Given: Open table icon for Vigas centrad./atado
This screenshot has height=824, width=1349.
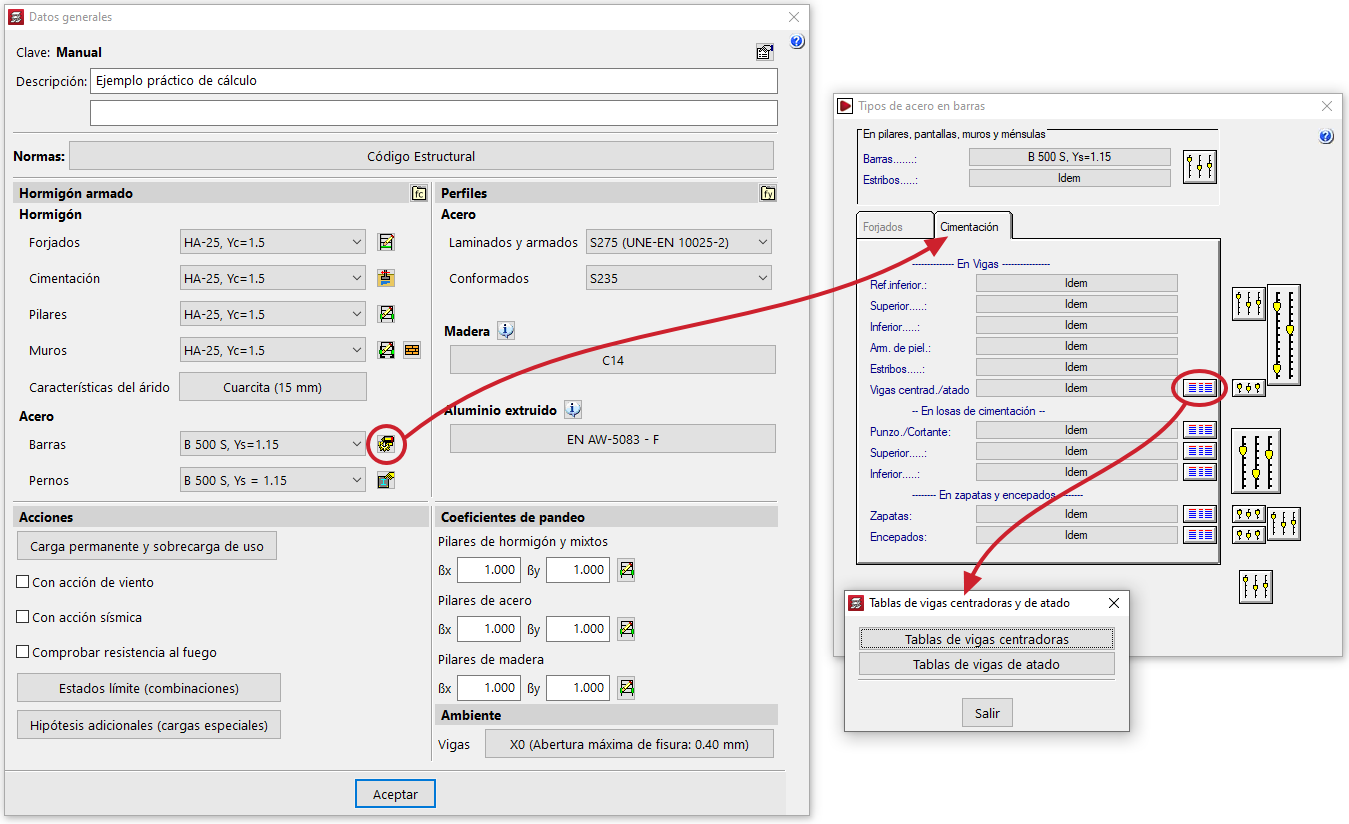Looking at the screenshot, I should 1198,388.
